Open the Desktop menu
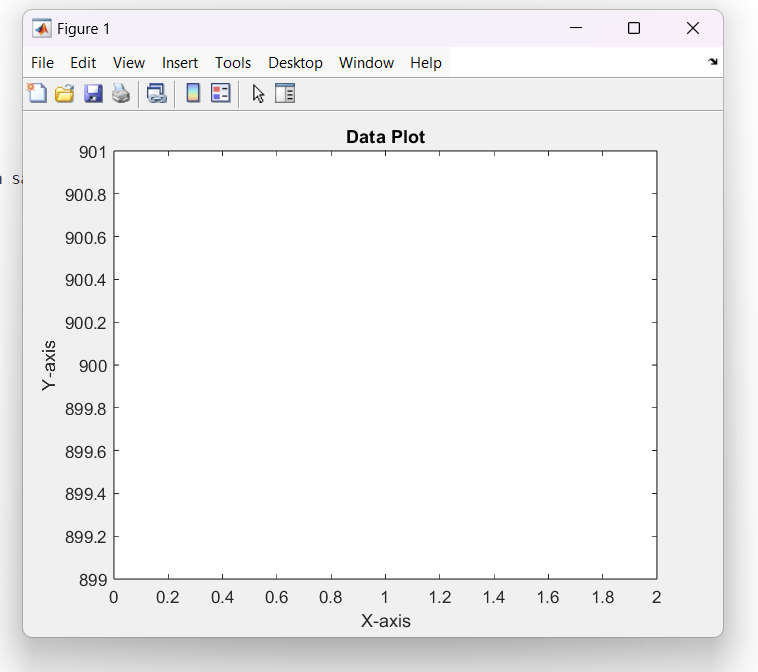Image resolution: width=758 pixels, height=672 pixels. coord(295,63)
